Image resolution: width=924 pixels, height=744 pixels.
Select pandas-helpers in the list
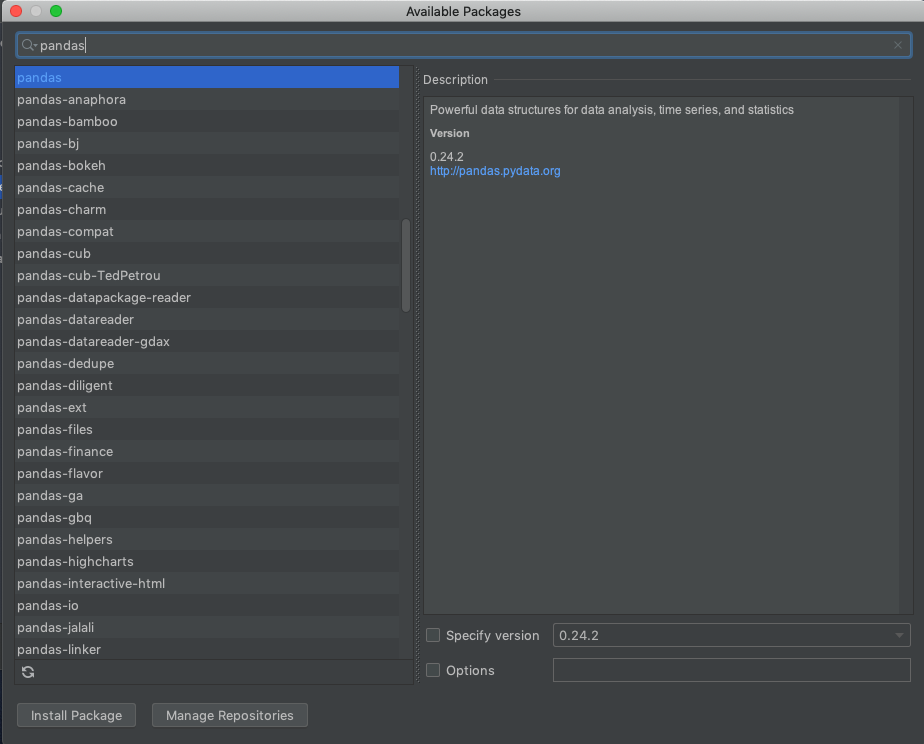(x=207, y=539)
